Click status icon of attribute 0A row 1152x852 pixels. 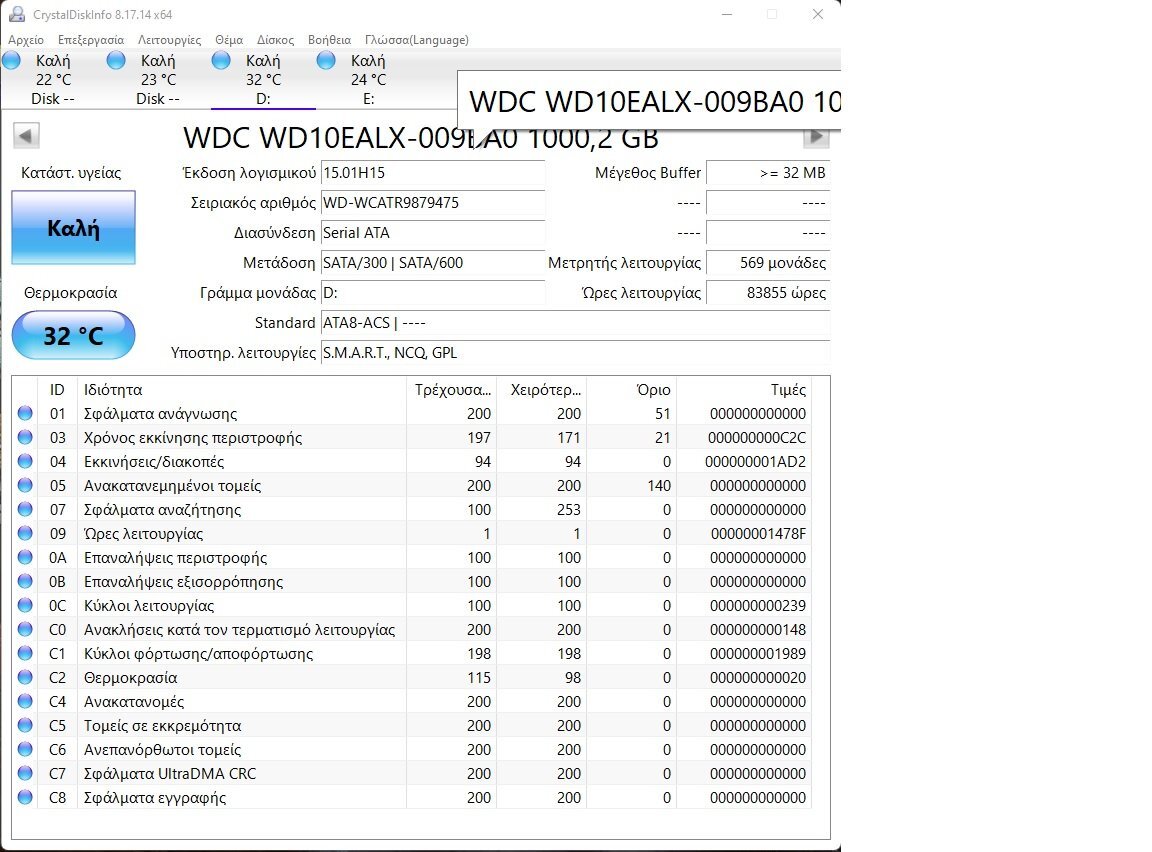[25, 557]
